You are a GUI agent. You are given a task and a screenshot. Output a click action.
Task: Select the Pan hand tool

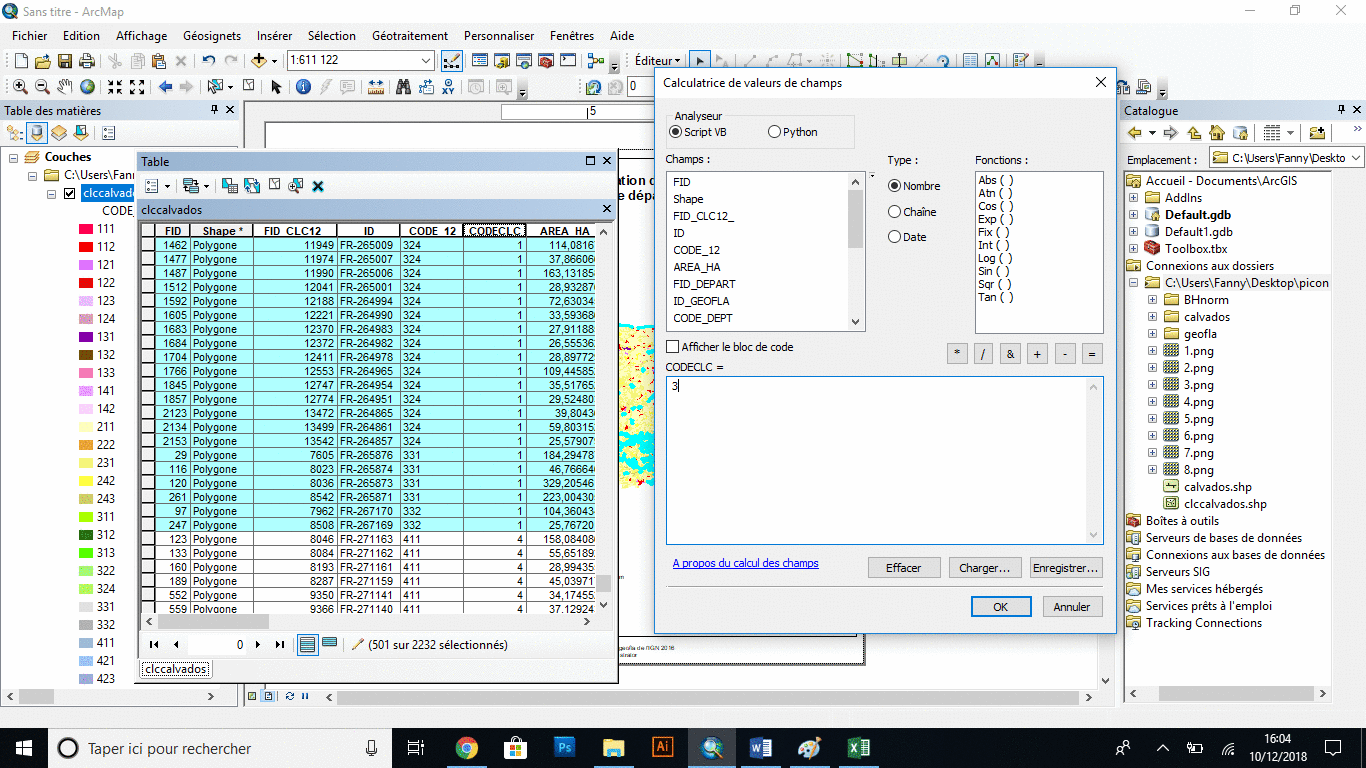click(65, 87)
